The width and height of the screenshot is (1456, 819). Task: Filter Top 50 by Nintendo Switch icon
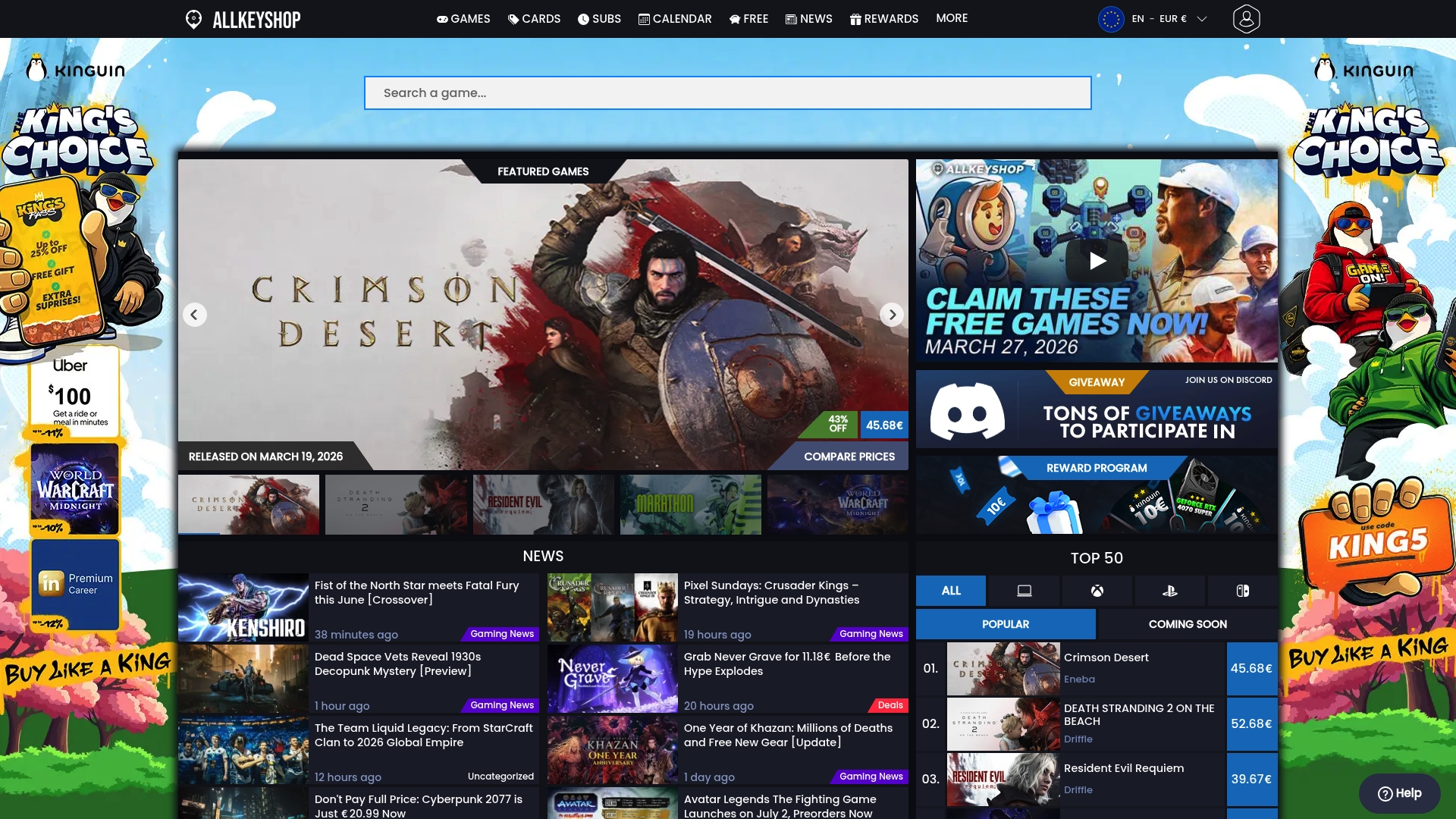click(1242, 591)
